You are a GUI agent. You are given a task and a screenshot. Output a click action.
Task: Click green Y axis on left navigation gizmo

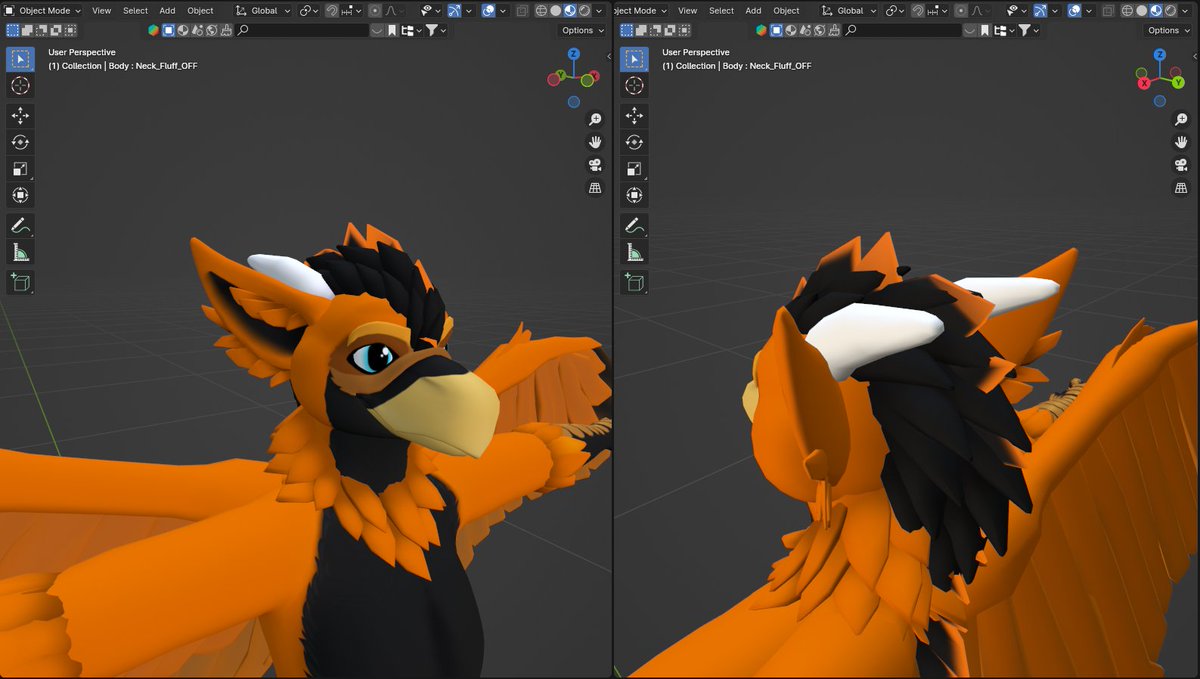pyautogui.click(x=562, y=75)
